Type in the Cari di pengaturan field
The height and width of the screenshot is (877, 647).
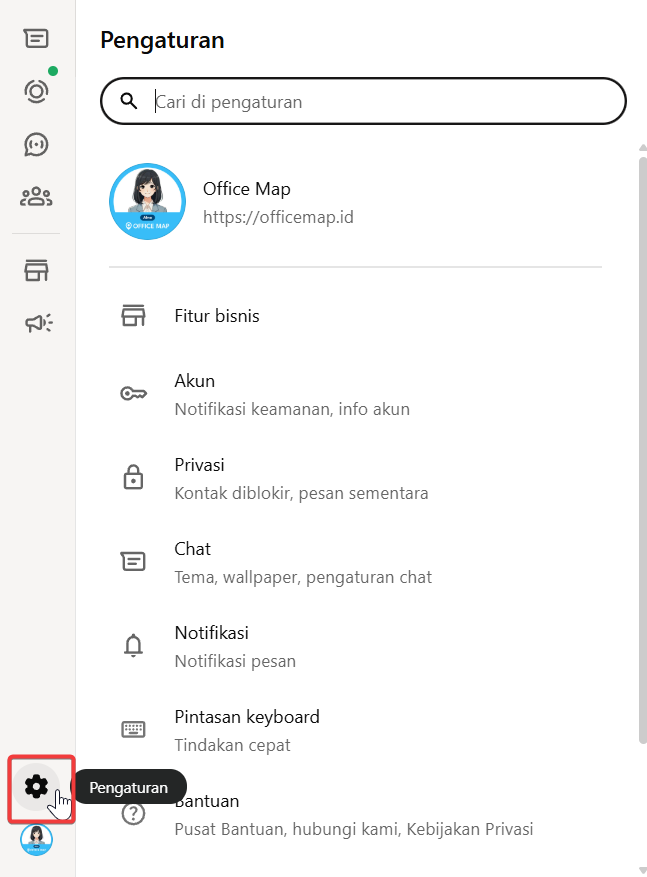tap(380, 102)
